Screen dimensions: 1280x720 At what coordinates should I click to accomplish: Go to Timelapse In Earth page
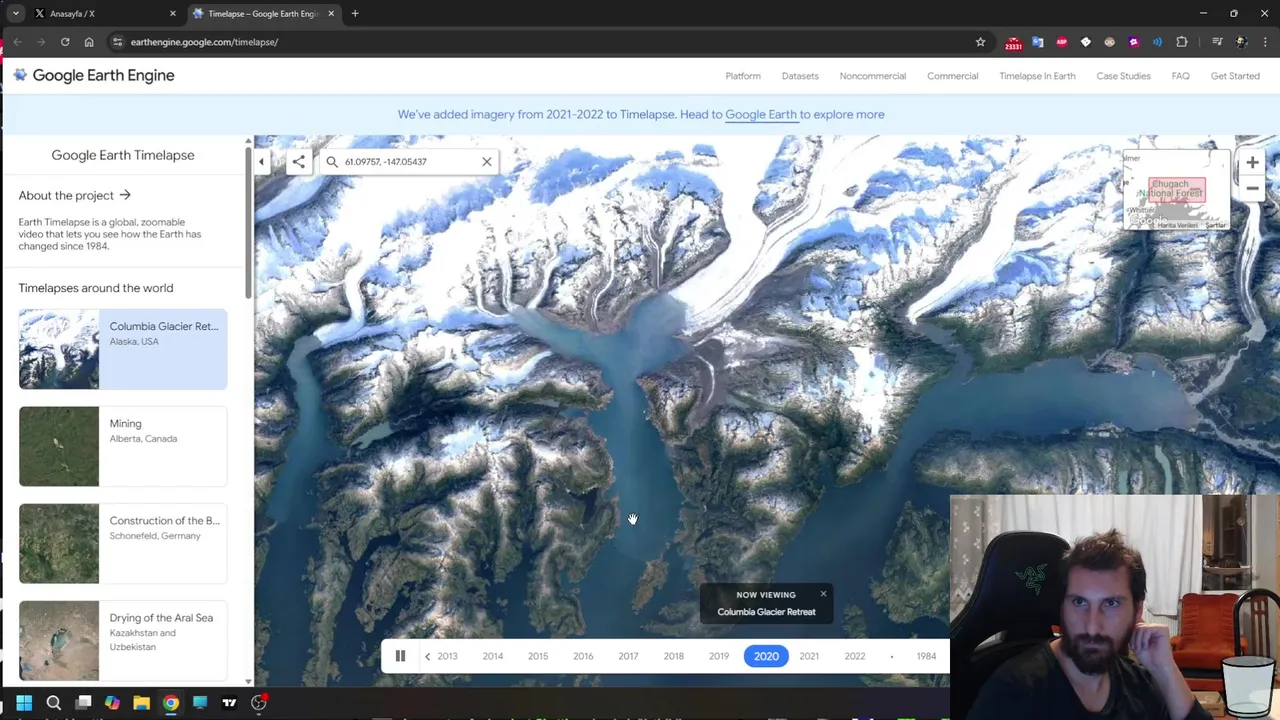click(1037, 76)
